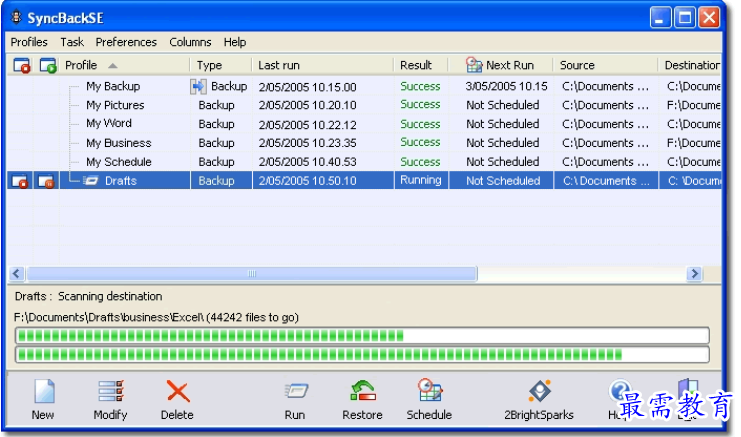Minimize the SyncBackSE window

click(x=660, y=18)
